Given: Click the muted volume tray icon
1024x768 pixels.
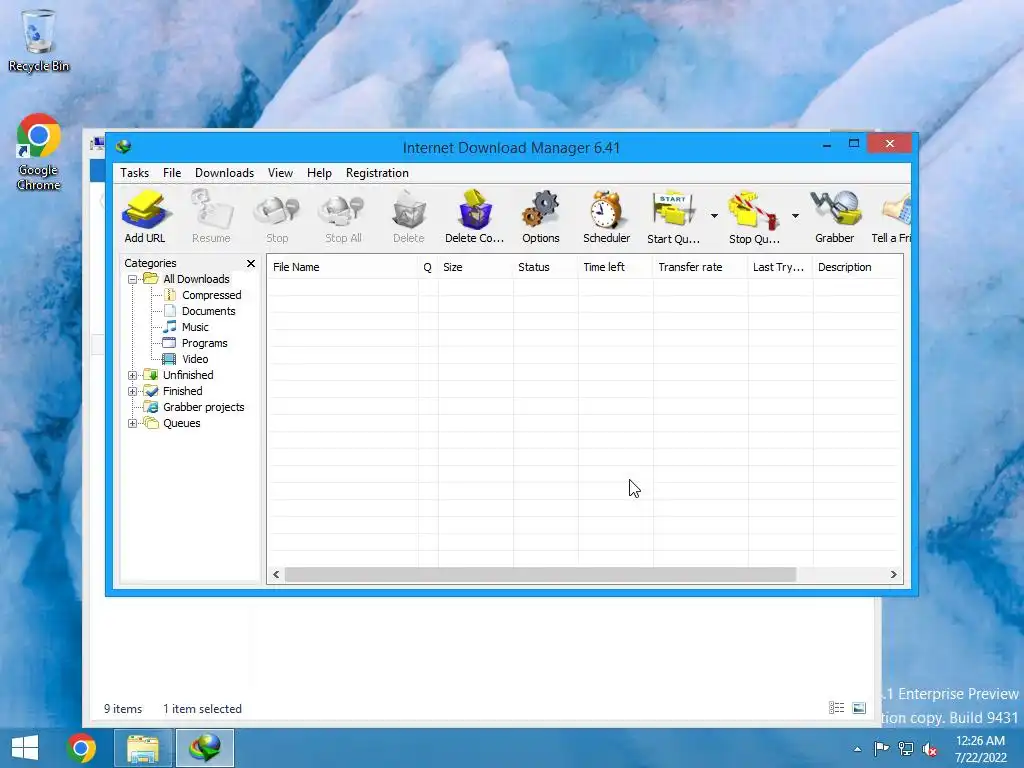Looking at the screenshot, I should point(930,749).
